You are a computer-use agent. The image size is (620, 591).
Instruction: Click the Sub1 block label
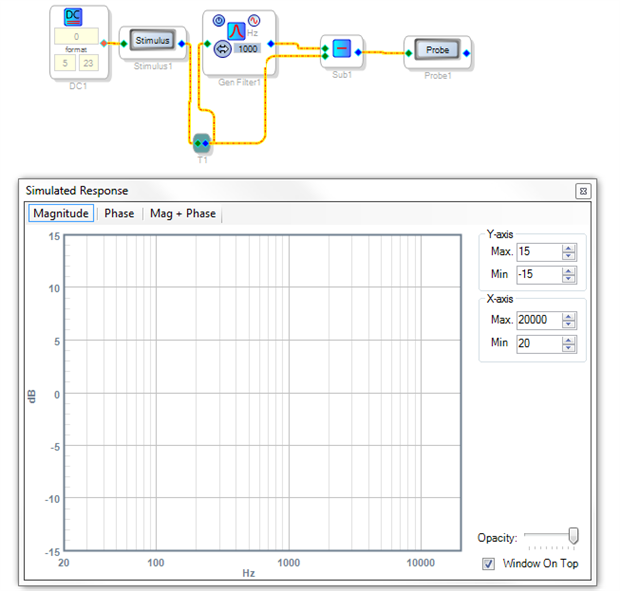342,75
